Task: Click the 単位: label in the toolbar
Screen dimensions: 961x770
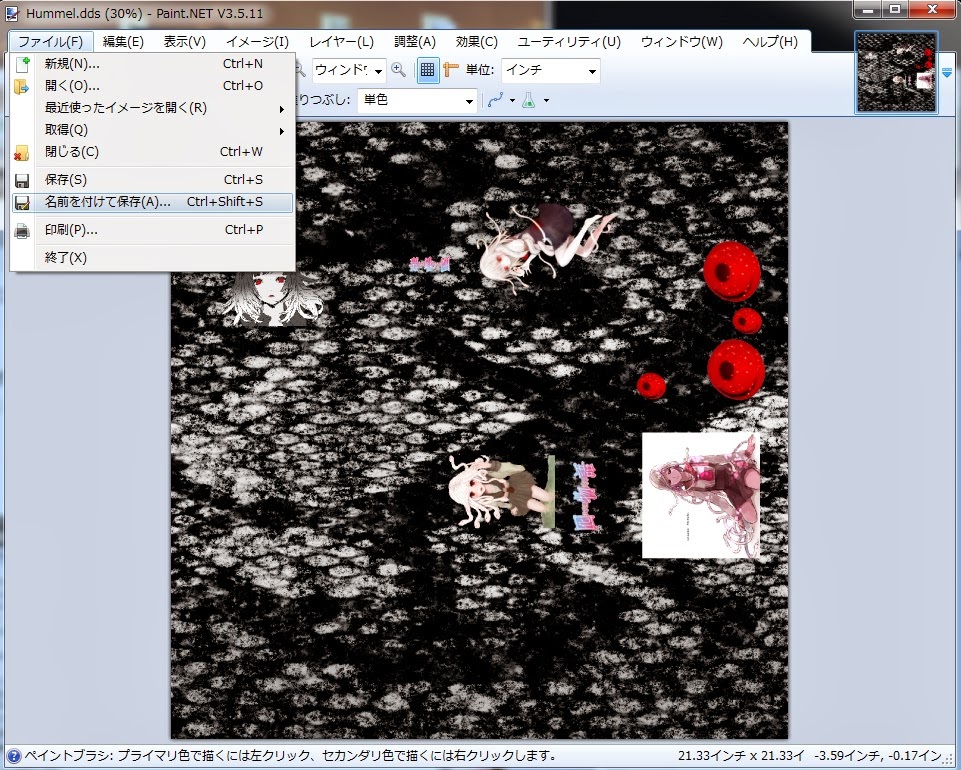Action: (480, 70)
